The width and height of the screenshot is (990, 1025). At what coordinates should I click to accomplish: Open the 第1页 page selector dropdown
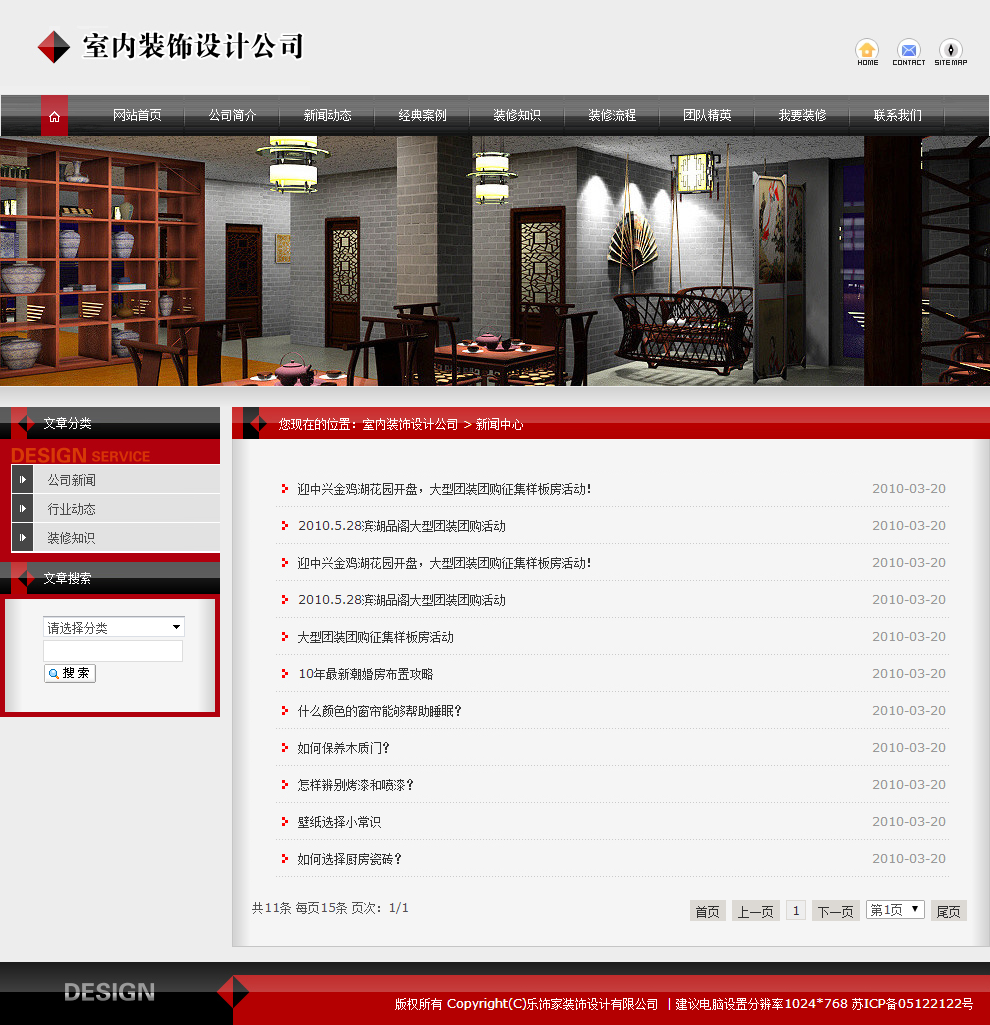[894, 909]
